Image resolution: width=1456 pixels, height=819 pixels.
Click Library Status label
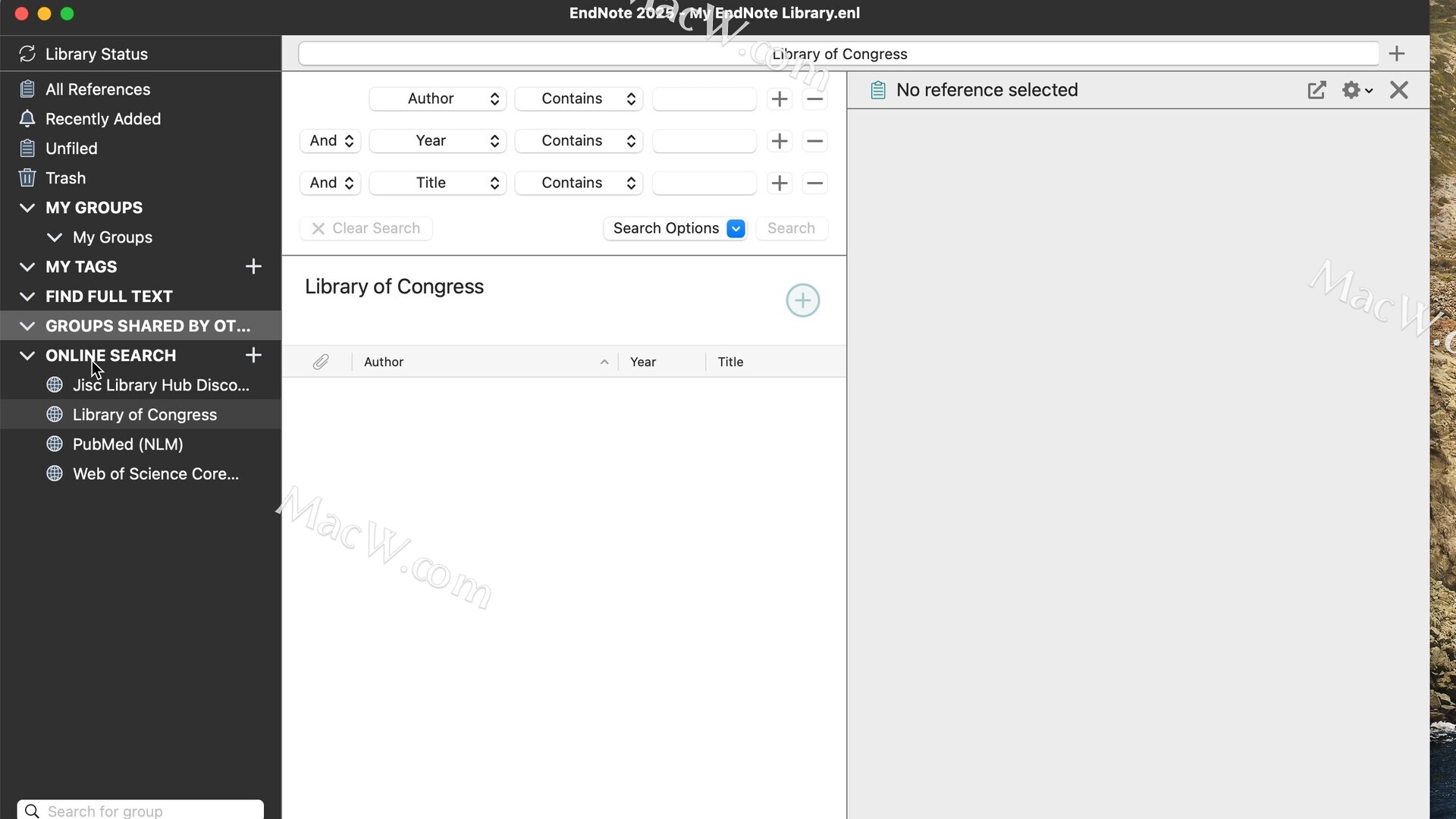pos(96,54)
